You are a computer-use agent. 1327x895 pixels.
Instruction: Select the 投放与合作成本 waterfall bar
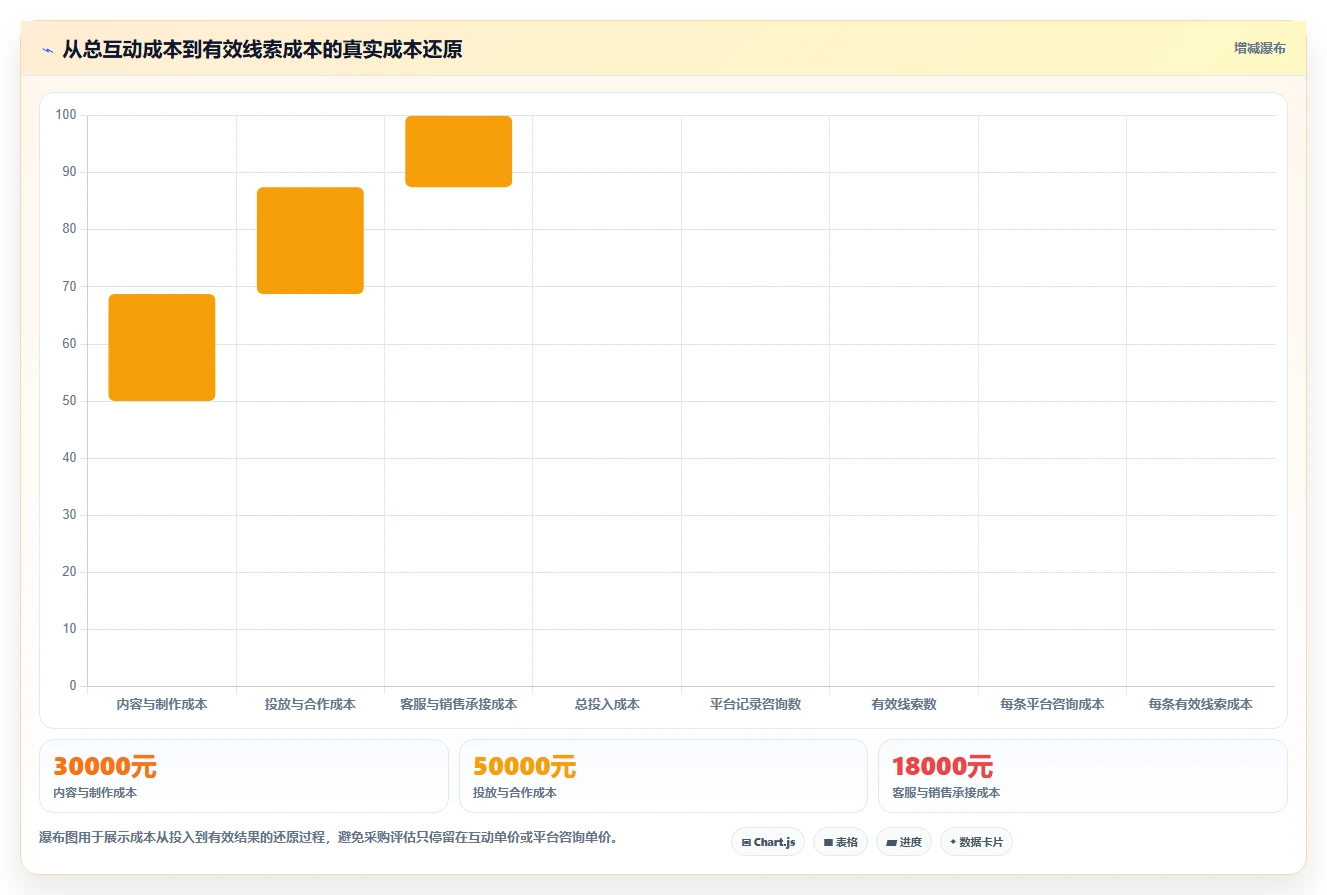pos(310,240)
